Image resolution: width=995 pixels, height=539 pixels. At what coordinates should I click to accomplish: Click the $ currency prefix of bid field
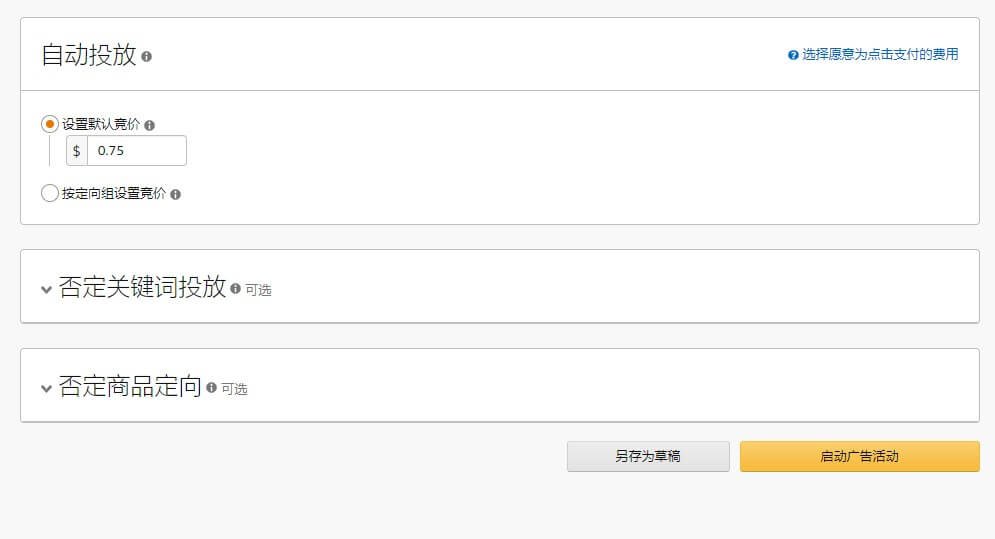tap(77, 151)
